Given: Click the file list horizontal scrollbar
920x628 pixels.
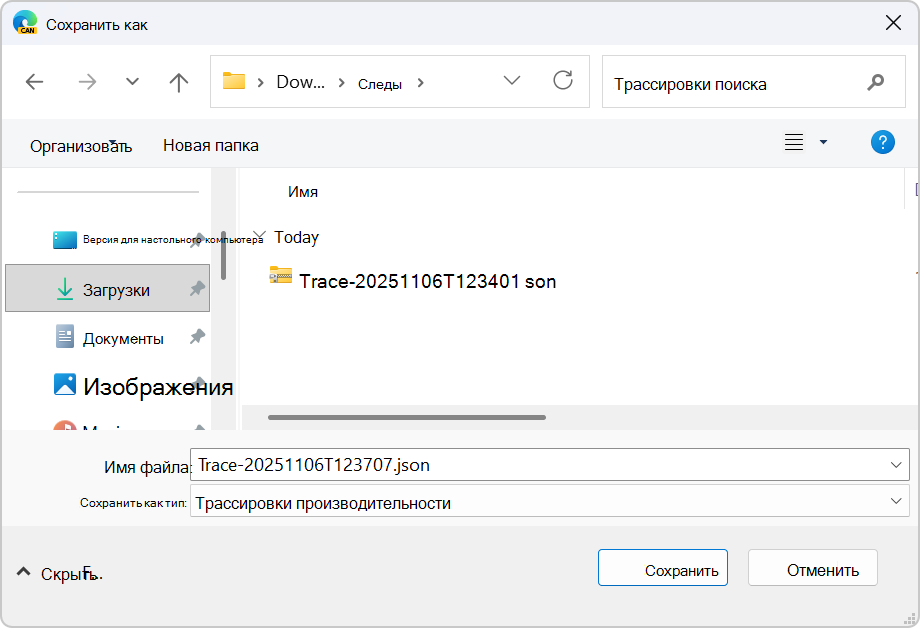Looking at the screenshot, I should click(407, 417).
